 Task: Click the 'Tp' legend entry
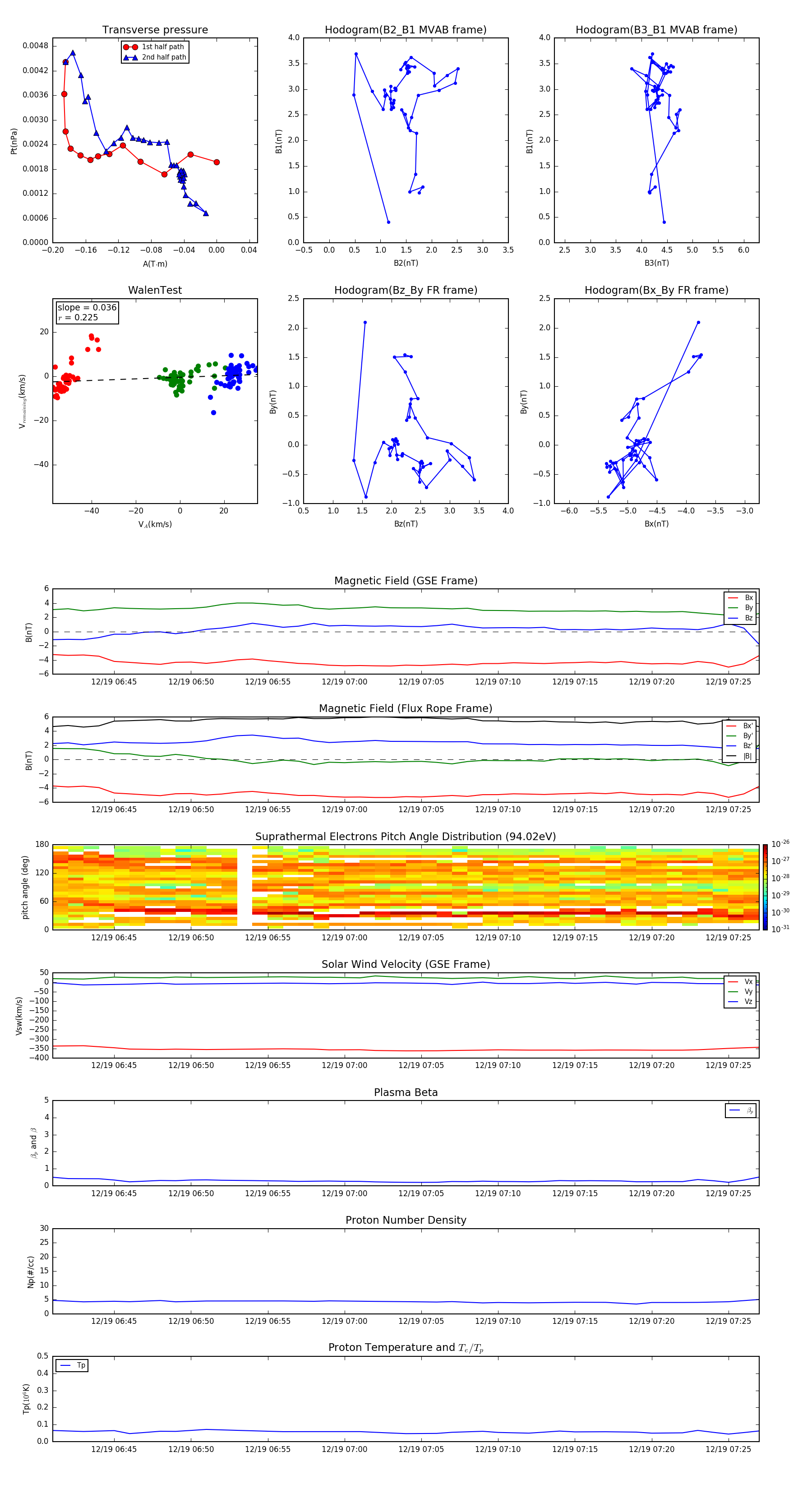click(x=72, y=1365)
